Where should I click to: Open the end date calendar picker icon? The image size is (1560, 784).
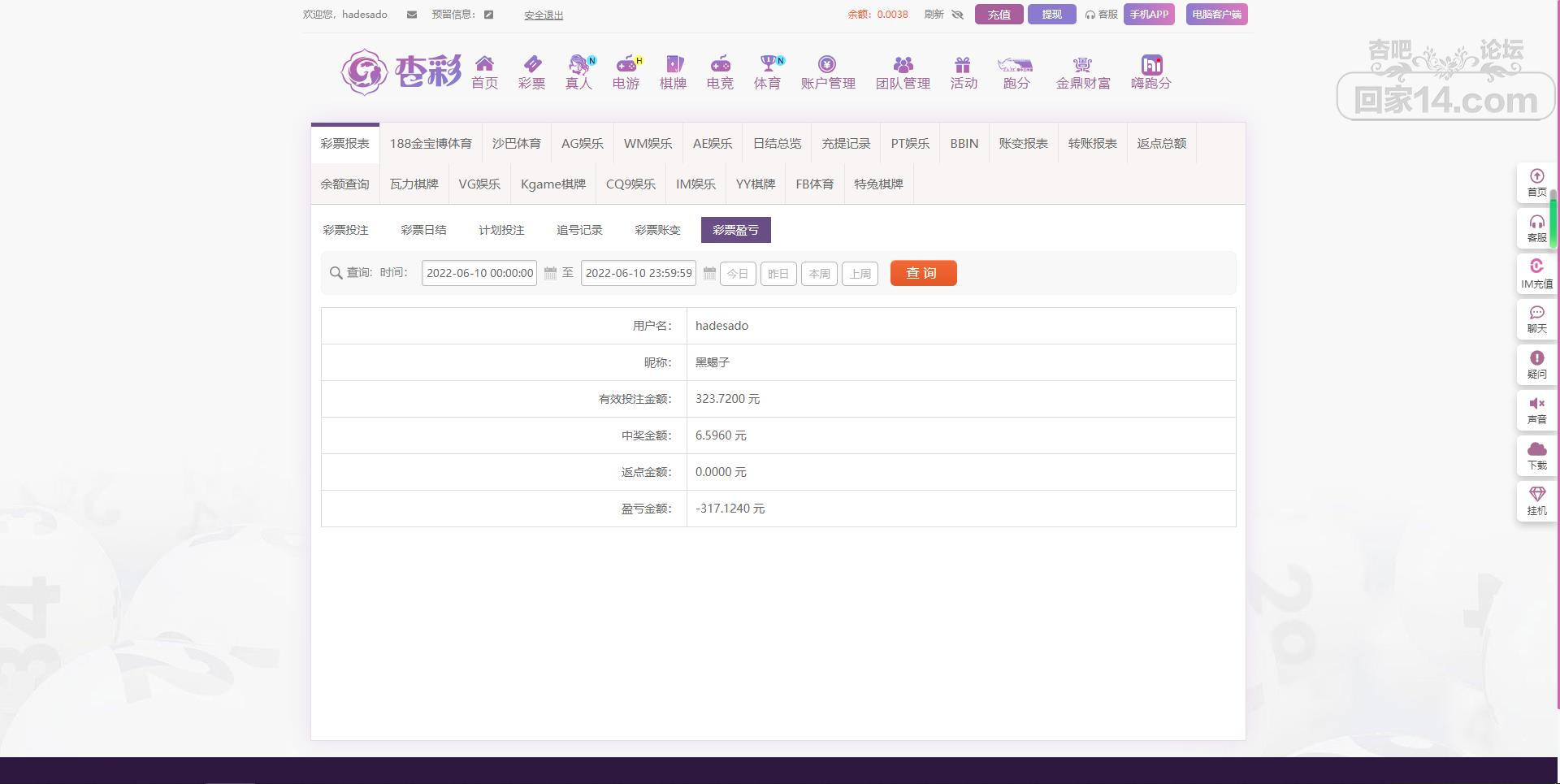point(709,274)
